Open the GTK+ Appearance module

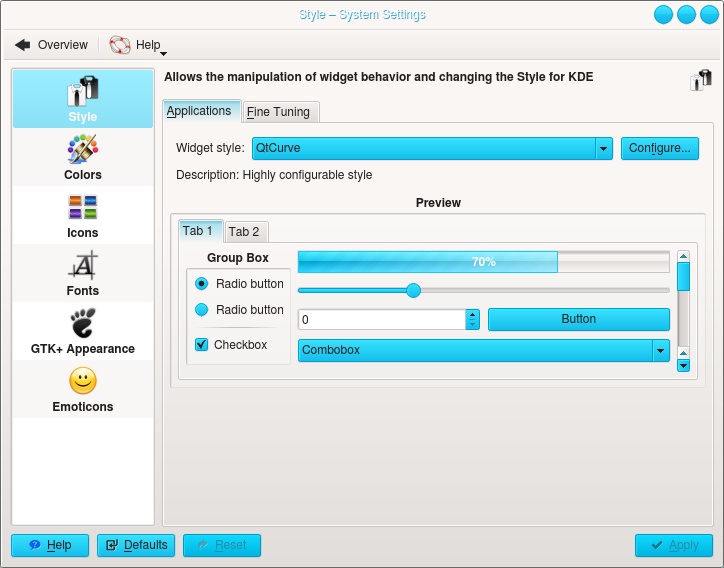click(83, 331)
